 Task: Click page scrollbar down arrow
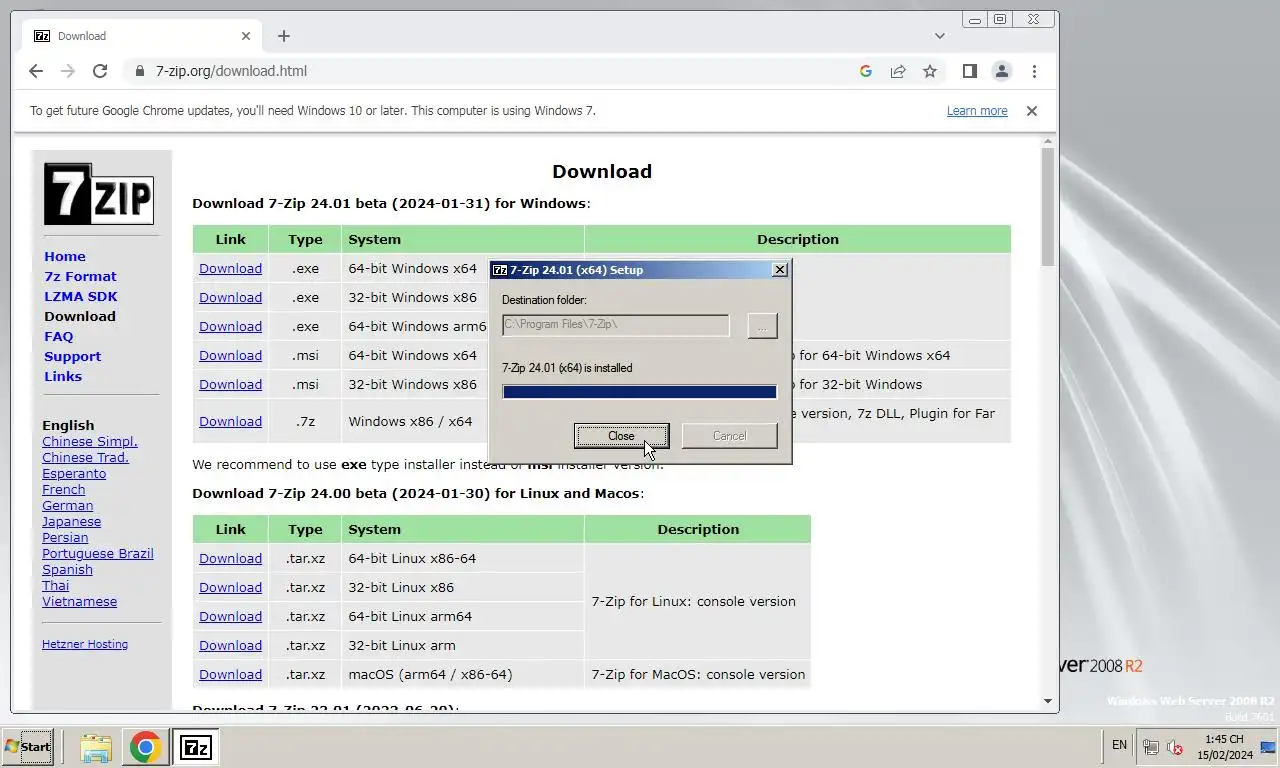coord(1048,701)
